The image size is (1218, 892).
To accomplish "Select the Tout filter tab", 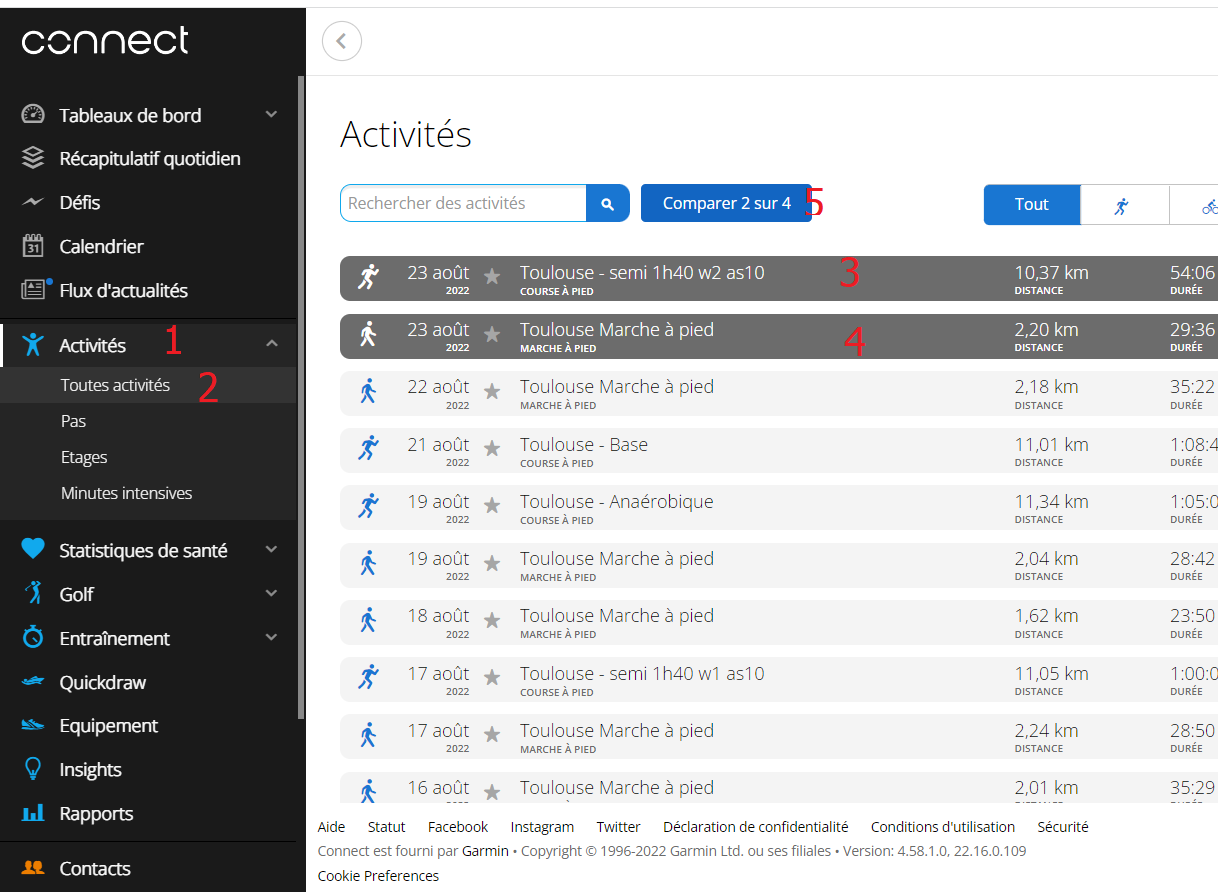I will (1032, 204).
